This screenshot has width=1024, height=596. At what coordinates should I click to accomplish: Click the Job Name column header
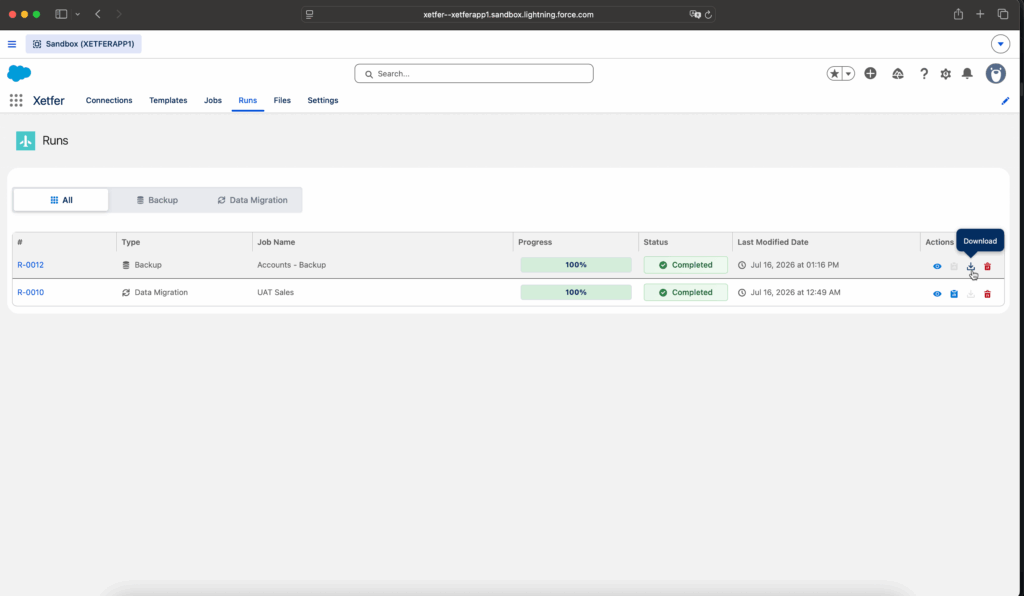tap(276, 242)
